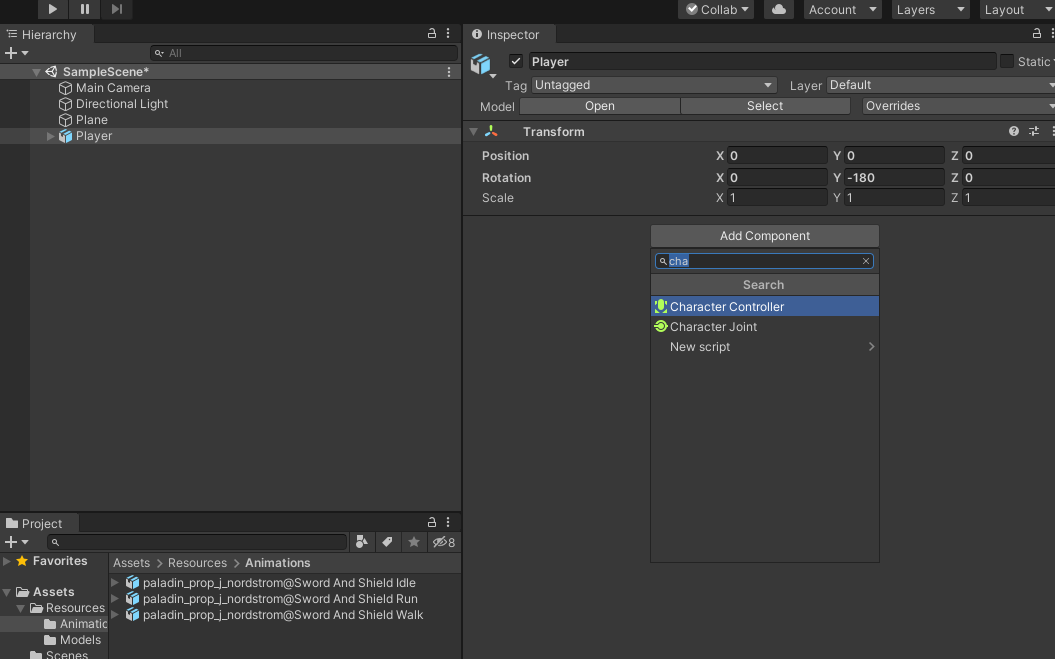Toggle the Static checkbox
This screenshot has width=1055, height=659.
[x=1007, y=61]
